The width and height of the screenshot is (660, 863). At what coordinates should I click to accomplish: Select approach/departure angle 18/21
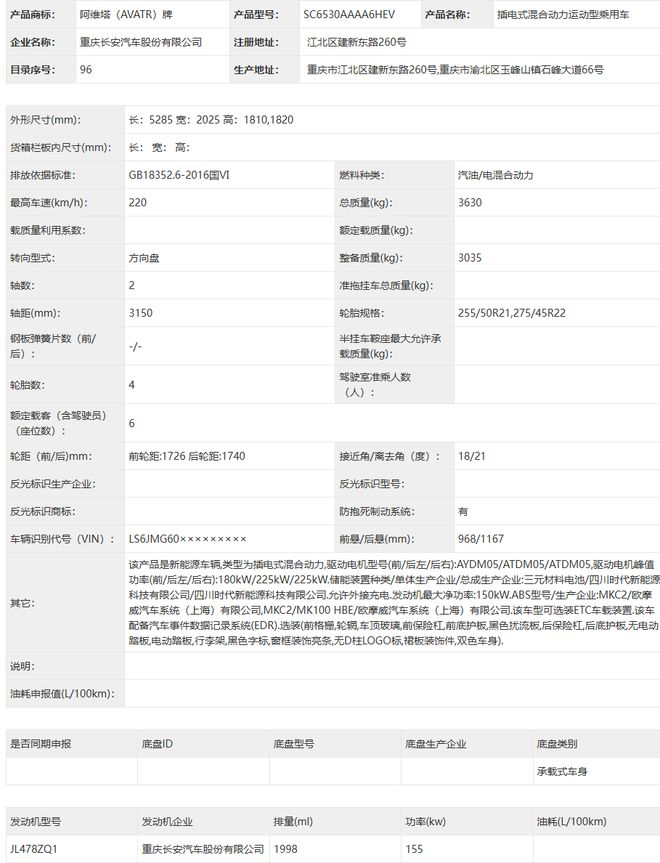click(x=472, y=456)
